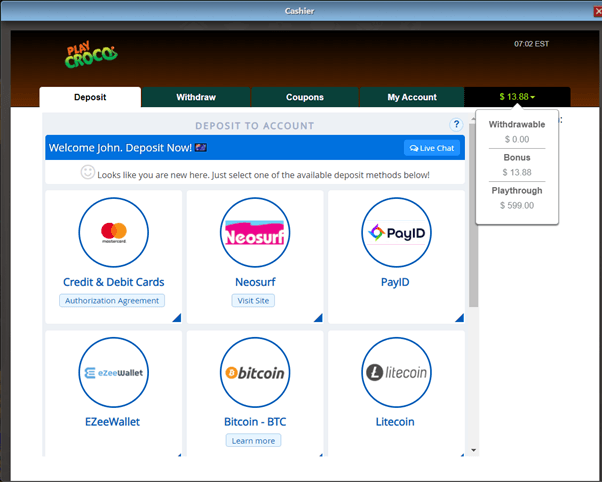The width and height of the screenshot is (602, 482).
Task: Click Bitcoin Learn more button
Action: 253,441
